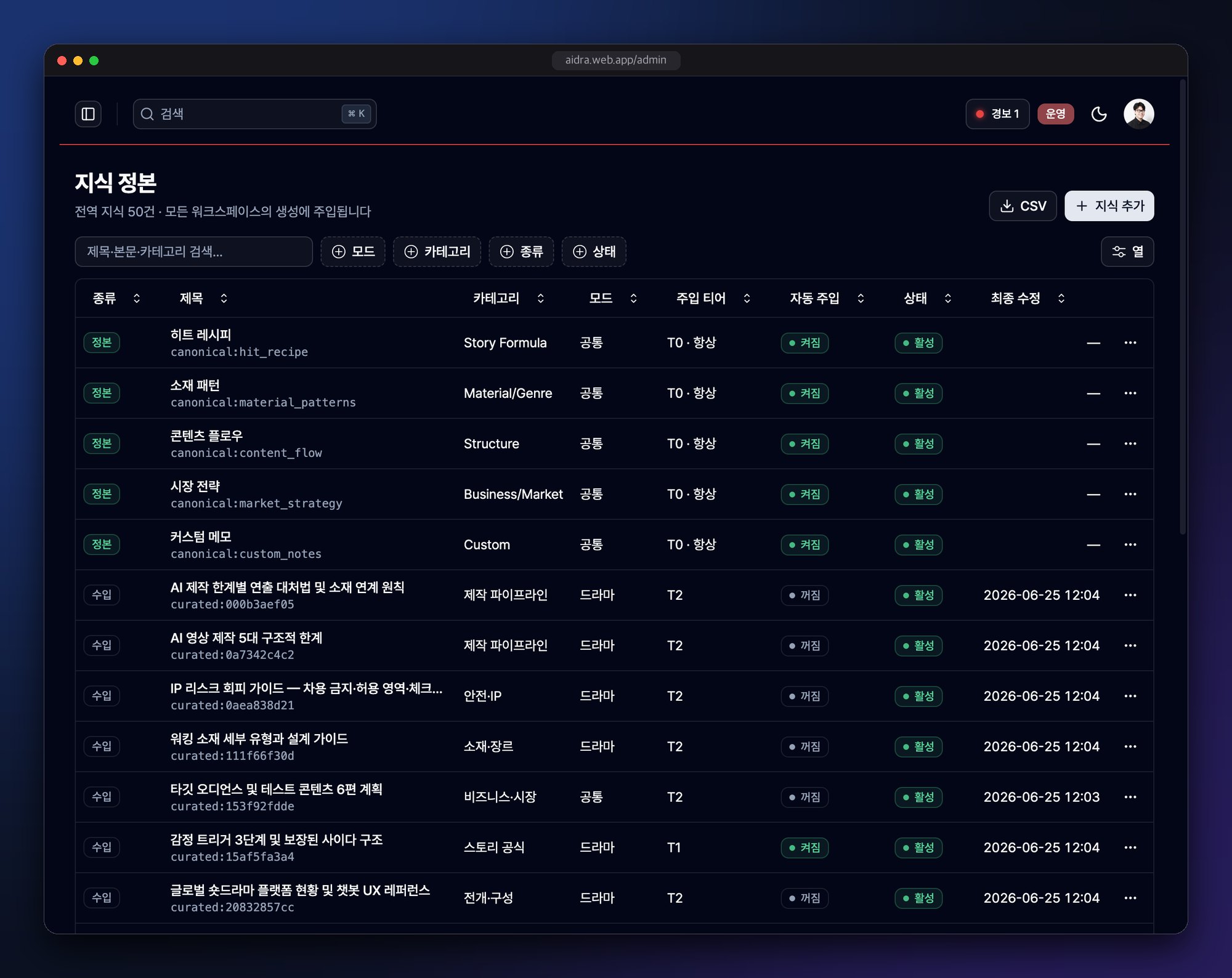Open the 상태 filter dropdown
This screenshot has height=978, width=1232.
pyautogui.click(x=594, y=251)
